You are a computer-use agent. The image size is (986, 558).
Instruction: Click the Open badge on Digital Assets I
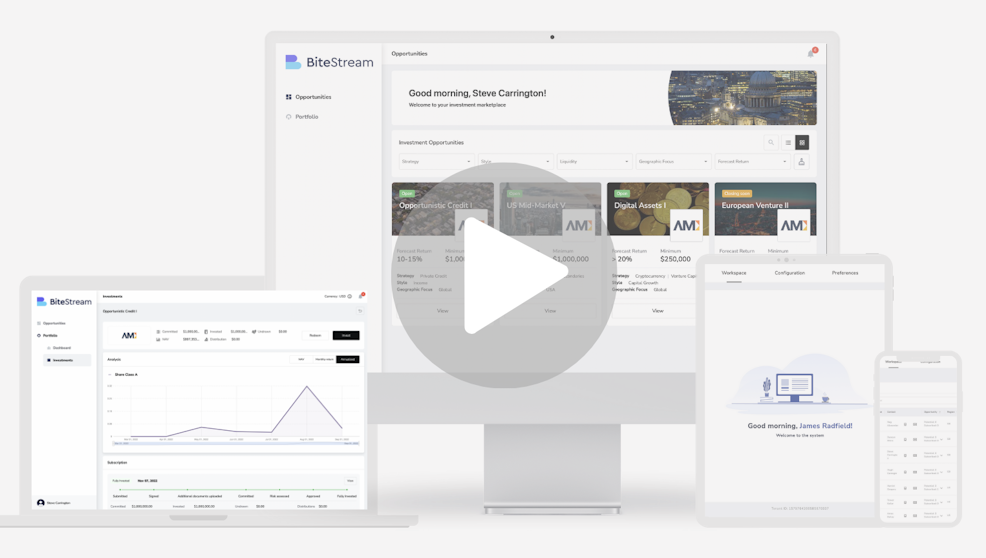pyautogui.click(x=622, y=193)
